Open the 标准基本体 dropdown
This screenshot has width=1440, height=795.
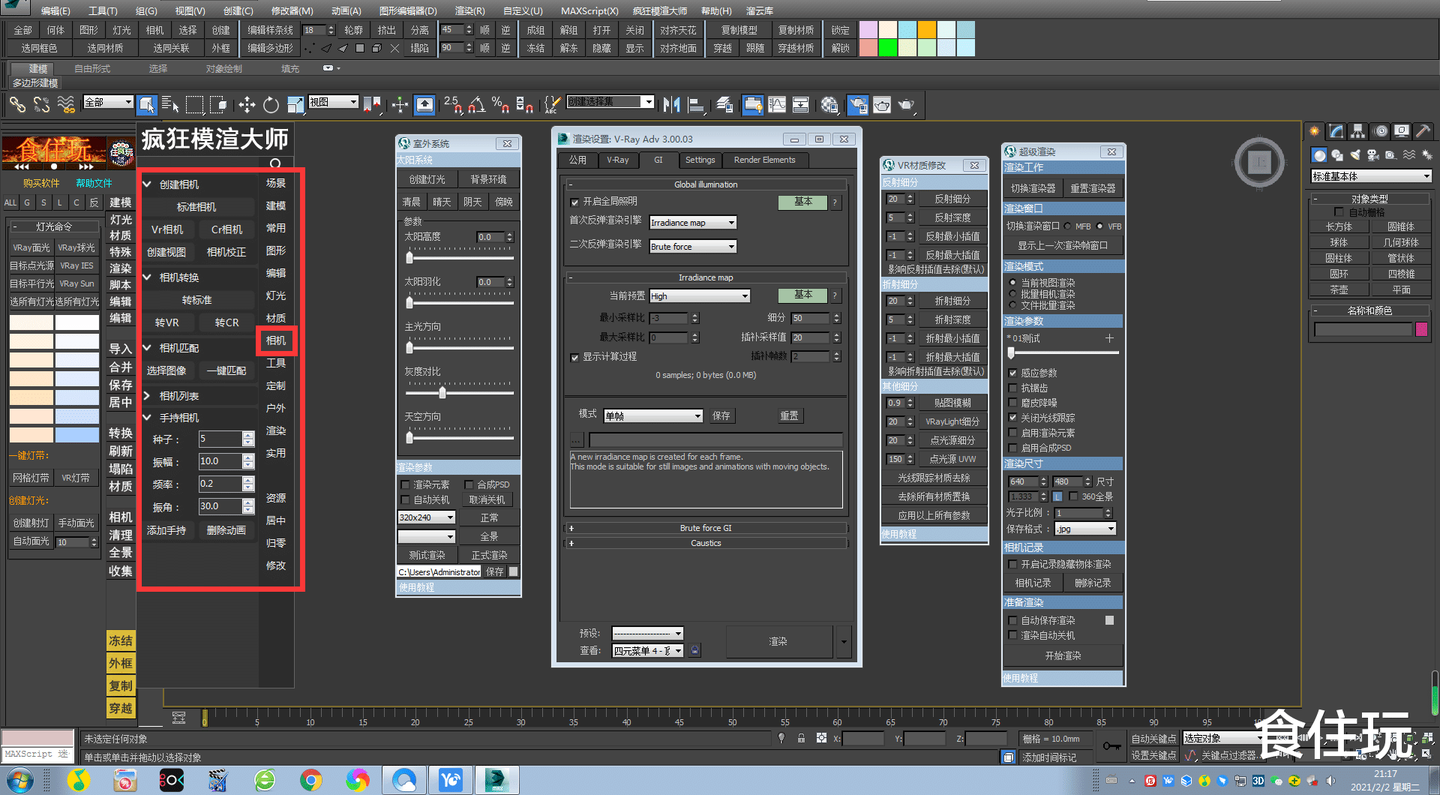(x=1372, y=176)
